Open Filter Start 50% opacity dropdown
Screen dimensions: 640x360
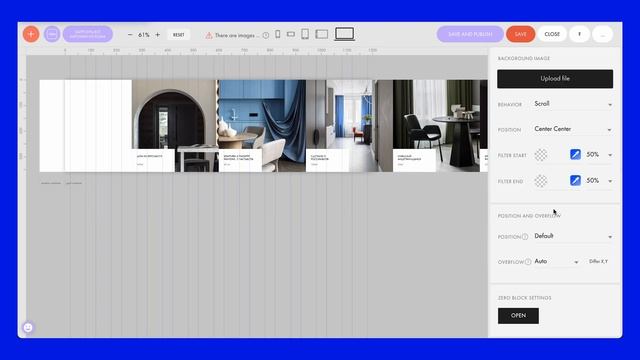pyautogui.click(x=599, y=155)
